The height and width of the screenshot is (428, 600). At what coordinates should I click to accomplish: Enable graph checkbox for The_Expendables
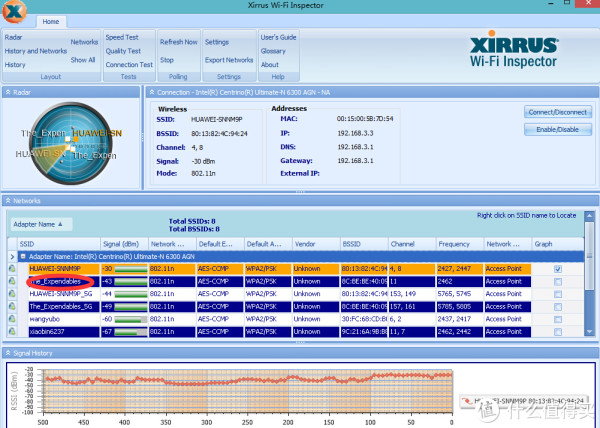[x=558, y=282]
